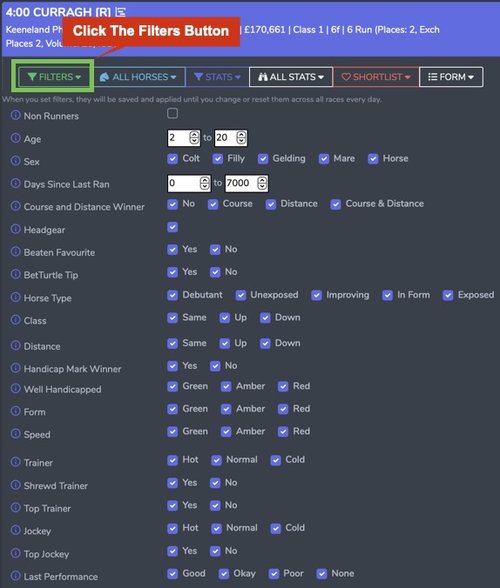Screen dimensions: 500x588
Task: Open the FILTERS dropdown
Action: [54, 77]
